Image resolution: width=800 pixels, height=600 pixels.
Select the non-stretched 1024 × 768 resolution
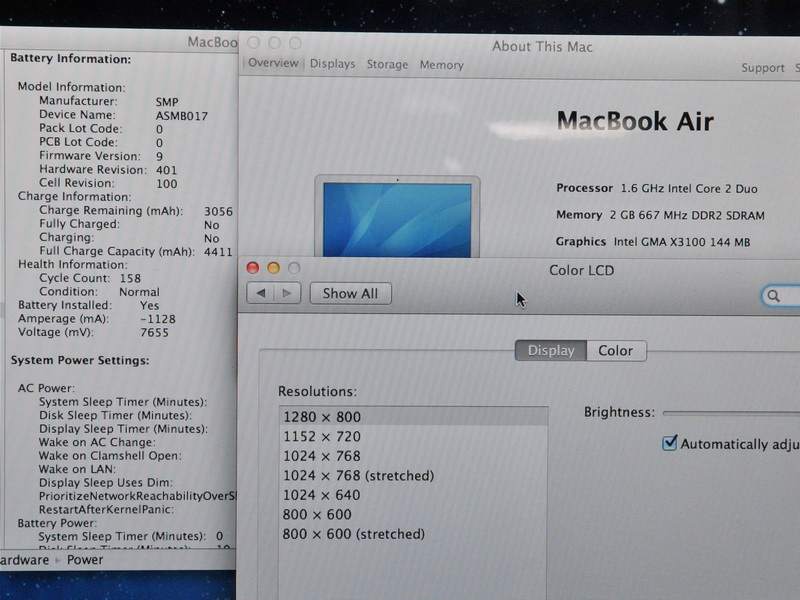[414, 456]
